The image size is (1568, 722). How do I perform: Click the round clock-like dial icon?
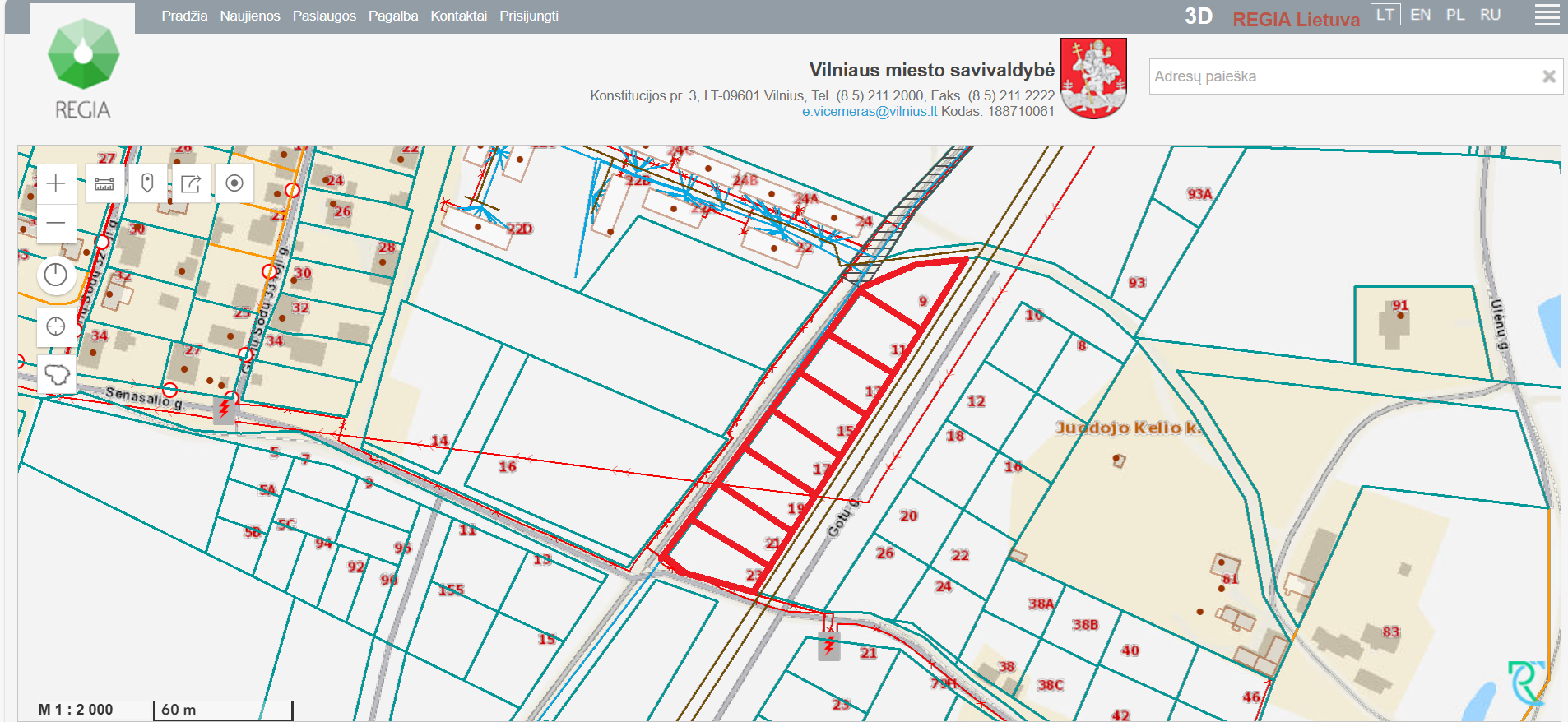(56, 275)
